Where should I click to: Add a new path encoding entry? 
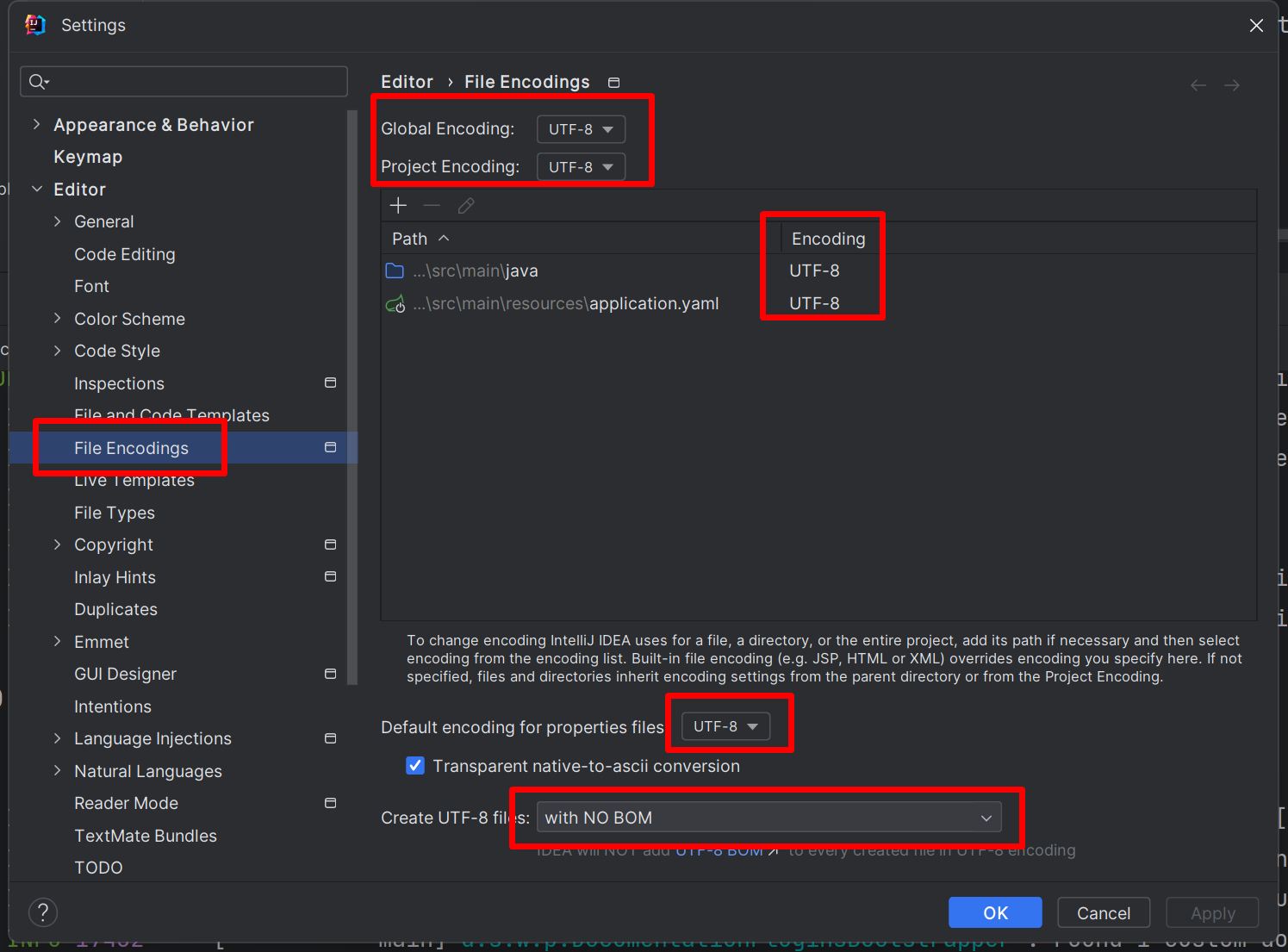coord(398,205)
